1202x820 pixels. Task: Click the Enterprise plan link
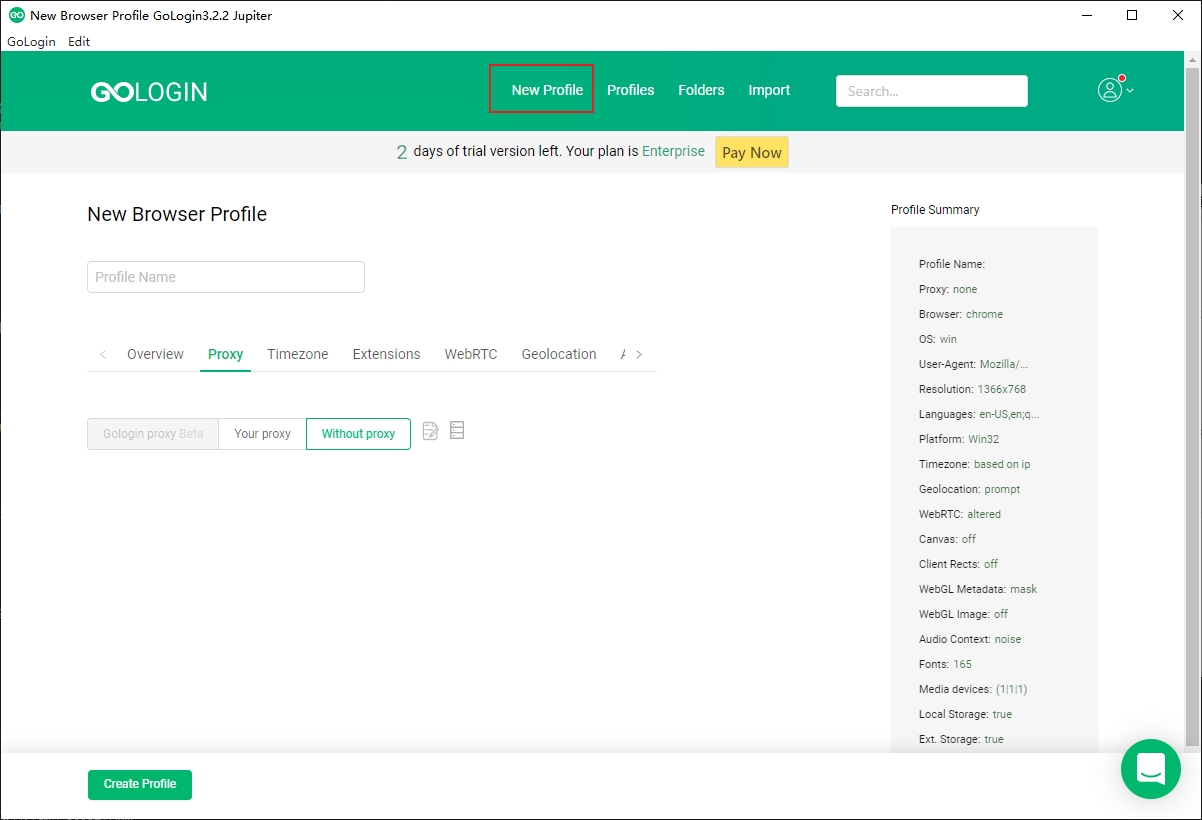click(673, 151)
